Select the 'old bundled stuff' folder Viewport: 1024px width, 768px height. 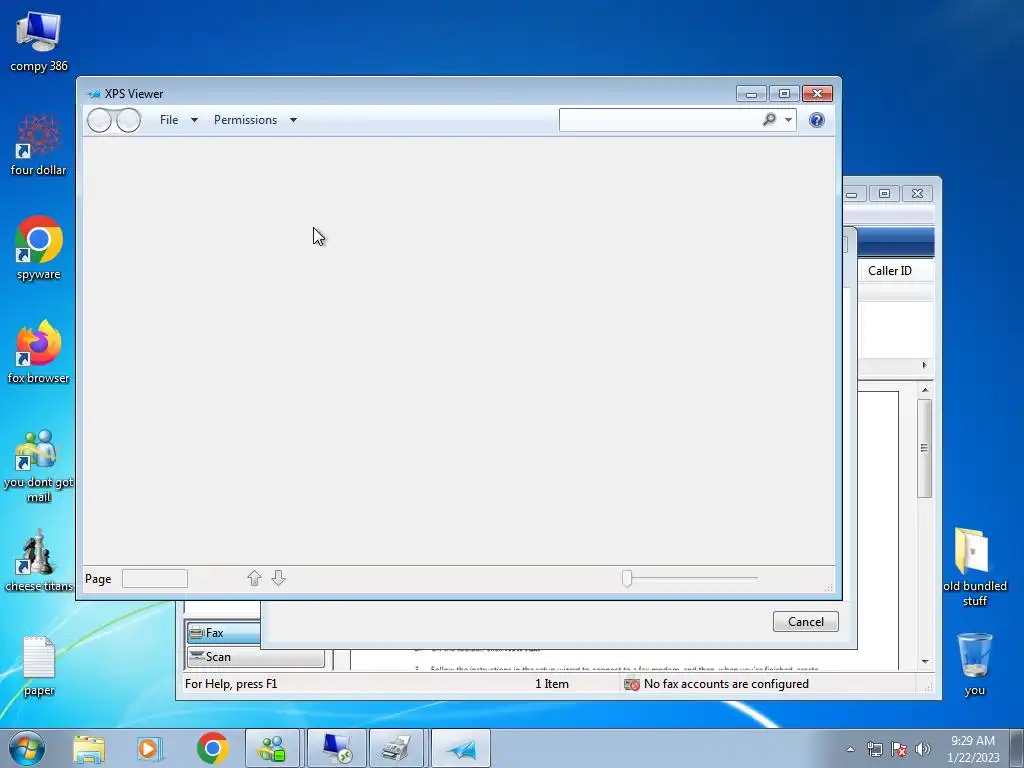point(974,567)
